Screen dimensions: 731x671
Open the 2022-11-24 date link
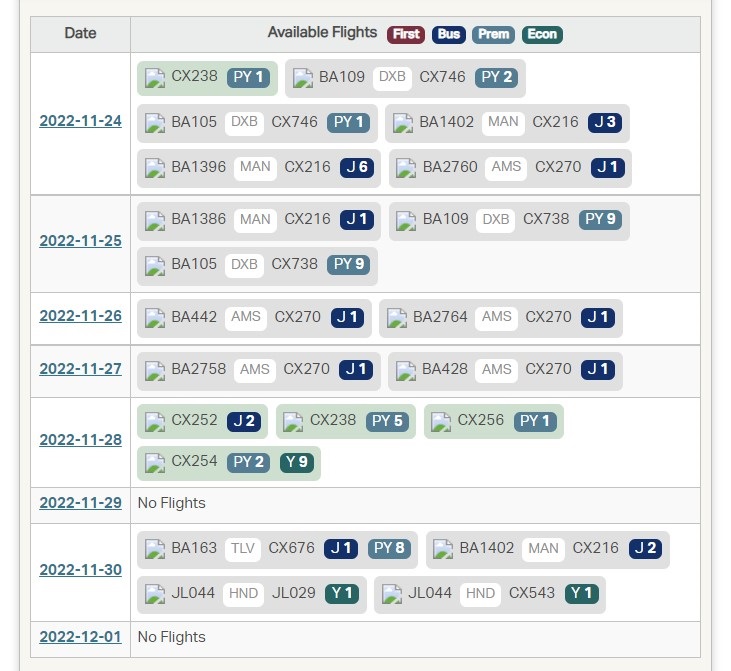[x=81, y=121]
